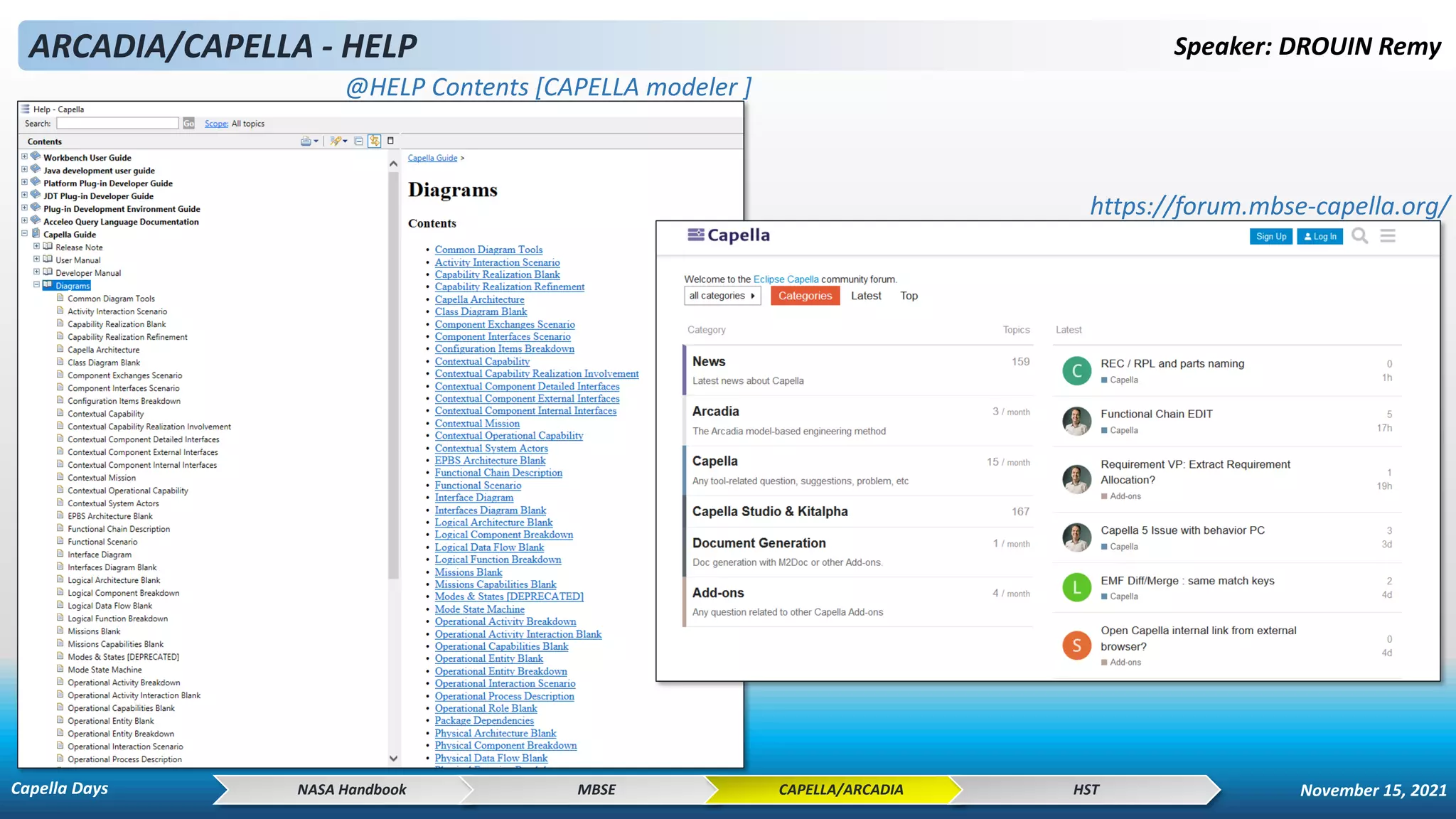Click the Sign Up button
The width and height of the screenshot is (1456, 819).
(x=1271, y=237)
